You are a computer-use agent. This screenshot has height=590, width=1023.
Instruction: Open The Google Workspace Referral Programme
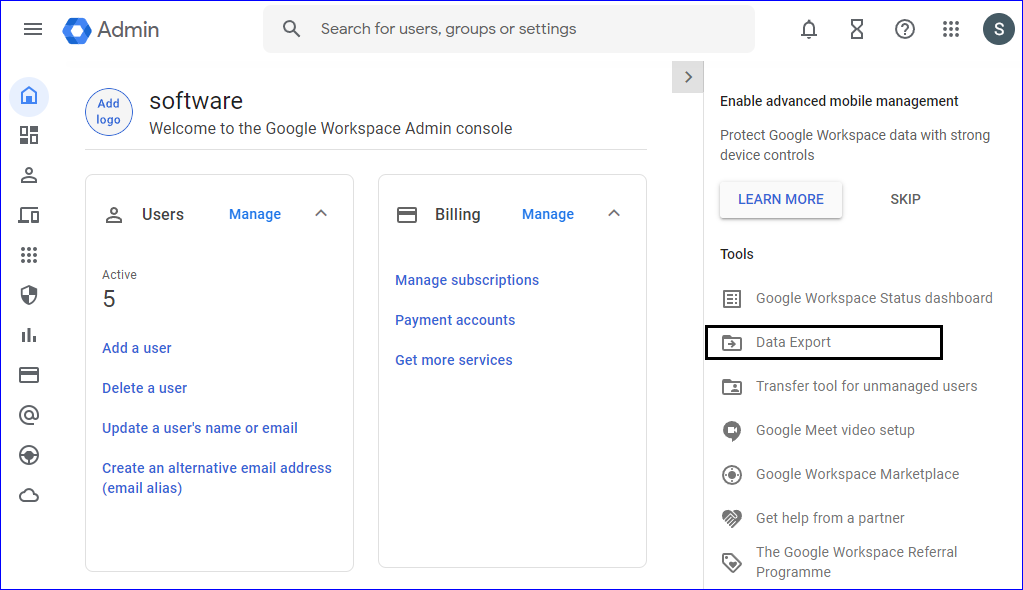(857, 562)
